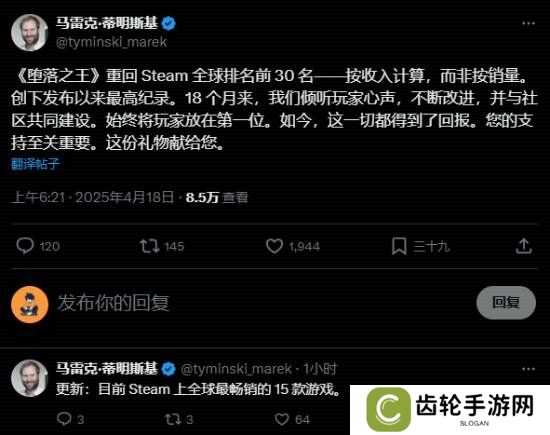Repost the update reply showing 3 reposts
This screenshot has height=435, width=550.
[172, 419]
